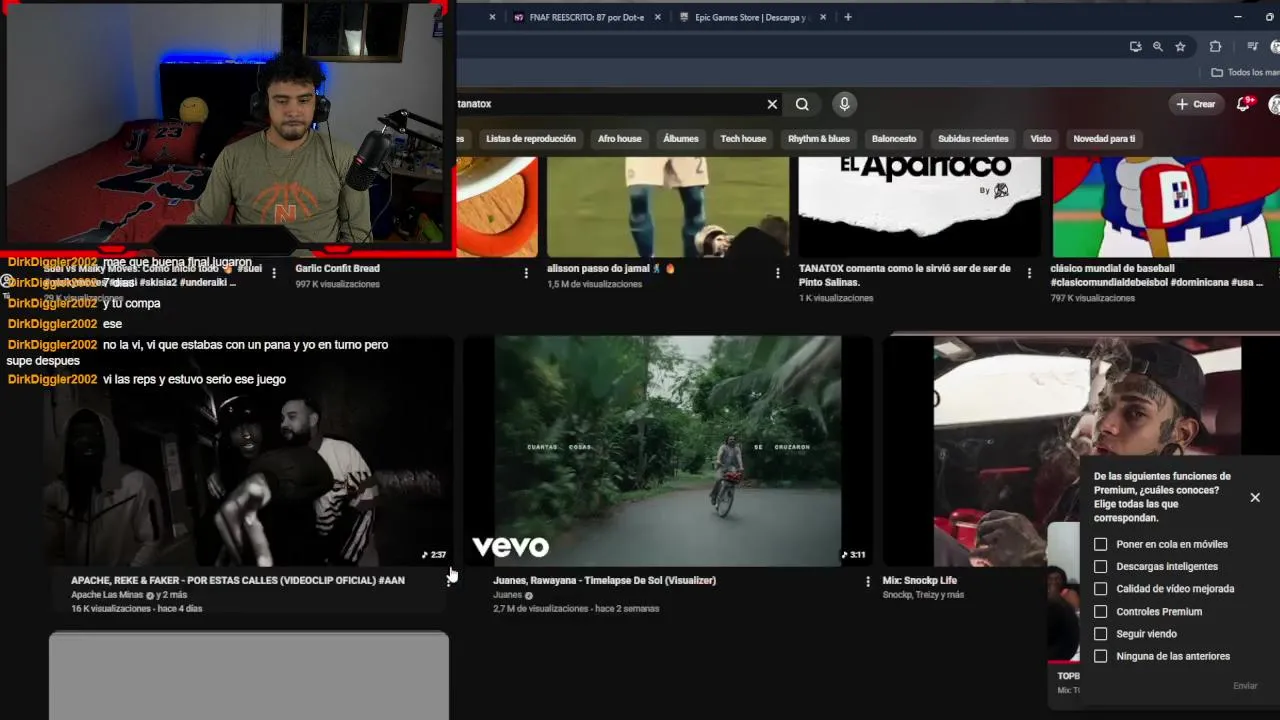Screen dimensions: 1280x720
Task: Play the Juanes cyclist Vevo thumbnail
Action: (667, 451)
